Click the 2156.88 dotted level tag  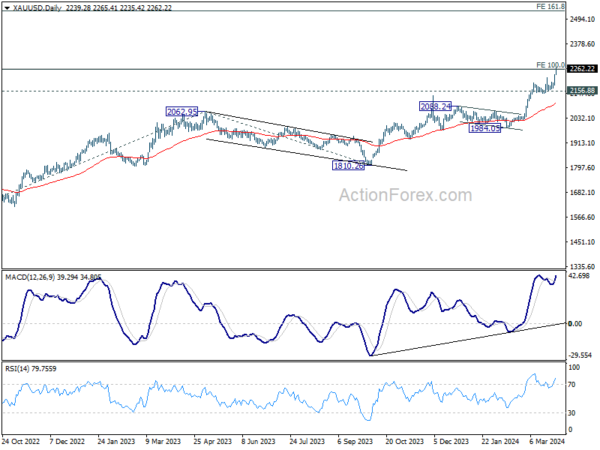click(582, 91)
